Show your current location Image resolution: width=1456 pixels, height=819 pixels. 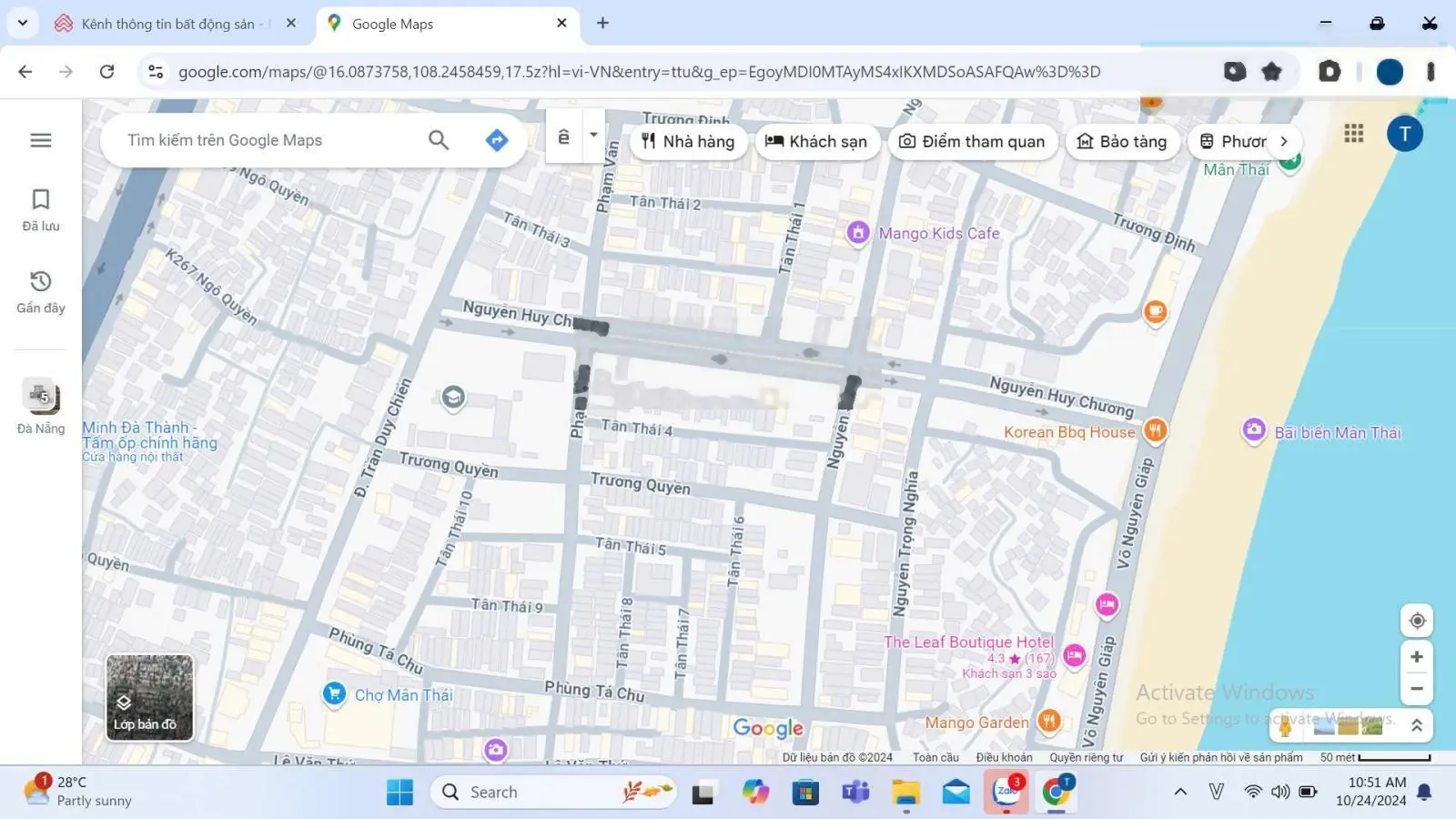(1417, 621)
